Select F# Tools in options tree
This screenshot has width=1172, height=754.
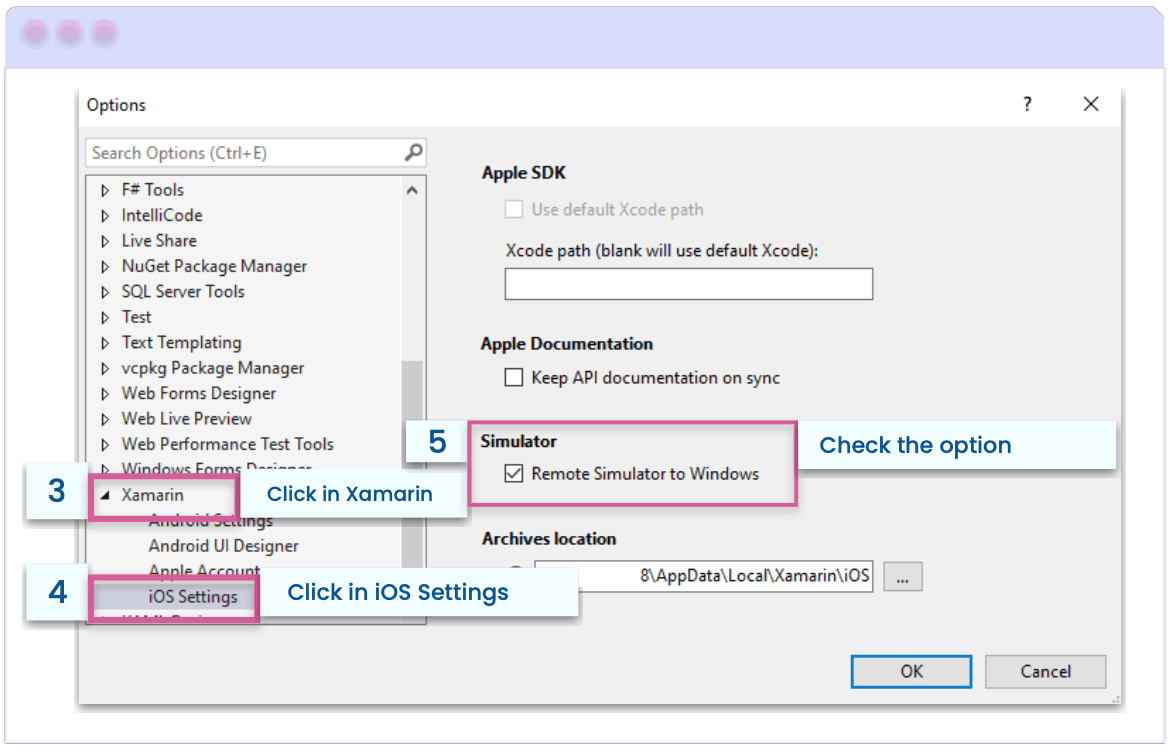pos(152,190)
